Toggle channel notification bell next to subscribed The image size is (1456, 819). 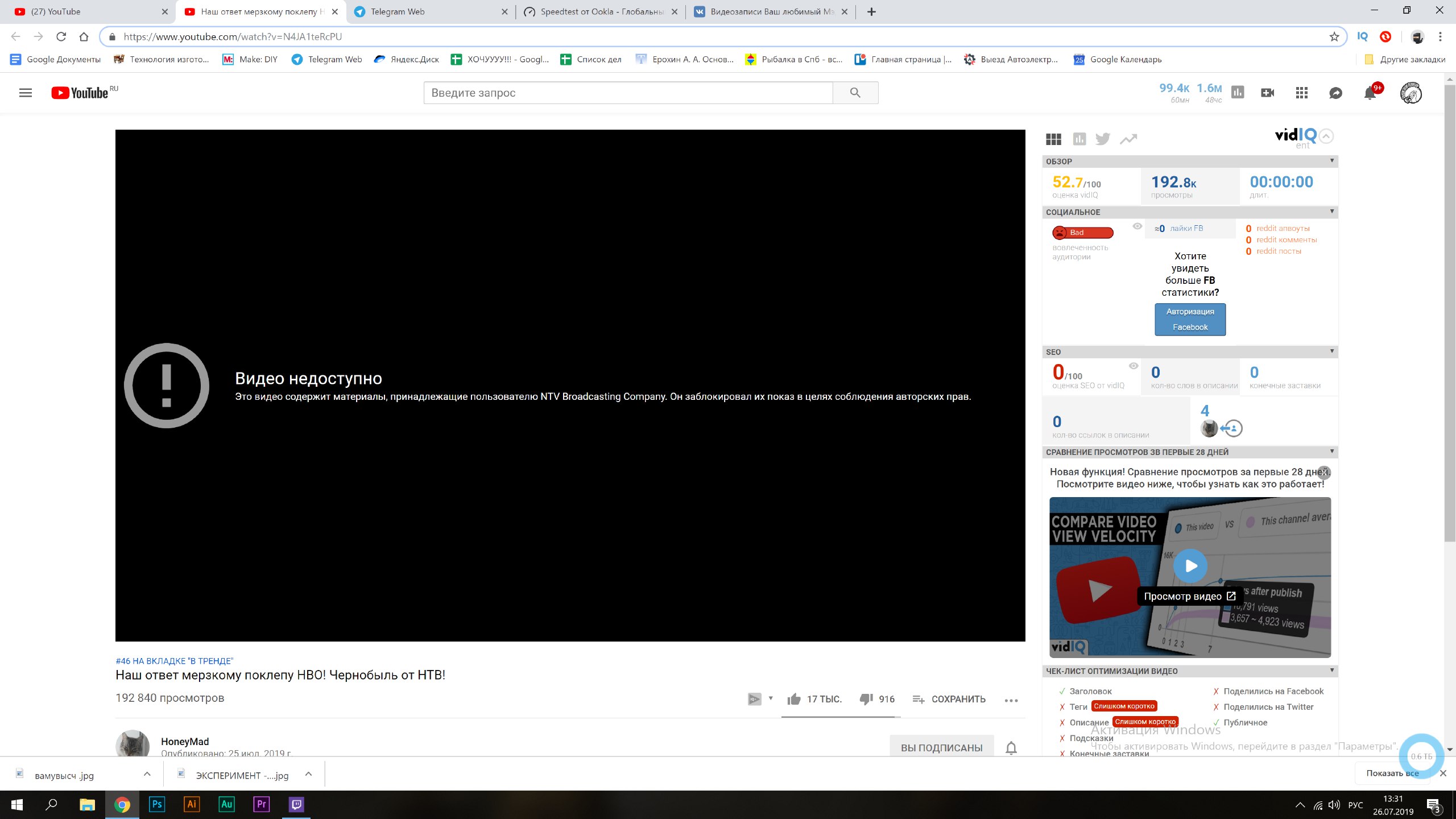[1011, 748]
